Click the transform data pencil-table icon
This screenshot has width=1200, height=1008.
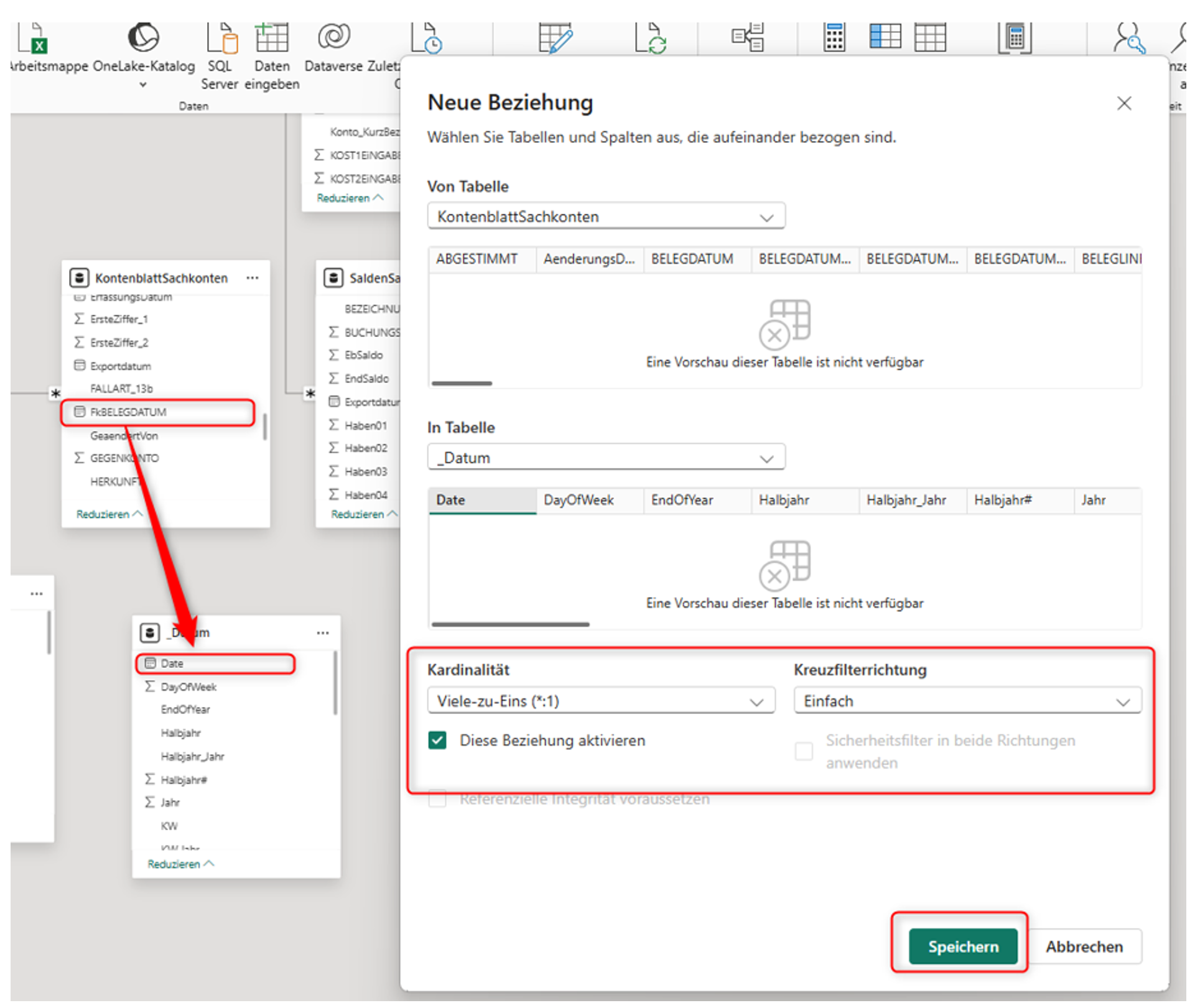pos(555,39)
